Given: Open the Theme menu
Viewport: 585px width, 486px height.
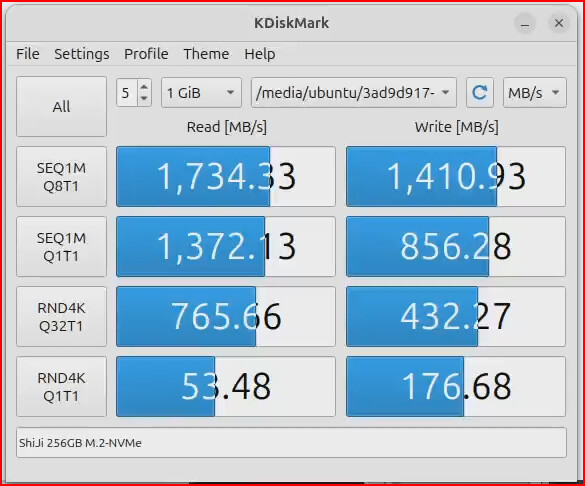Looking at the screenshot, I should 206,54.
